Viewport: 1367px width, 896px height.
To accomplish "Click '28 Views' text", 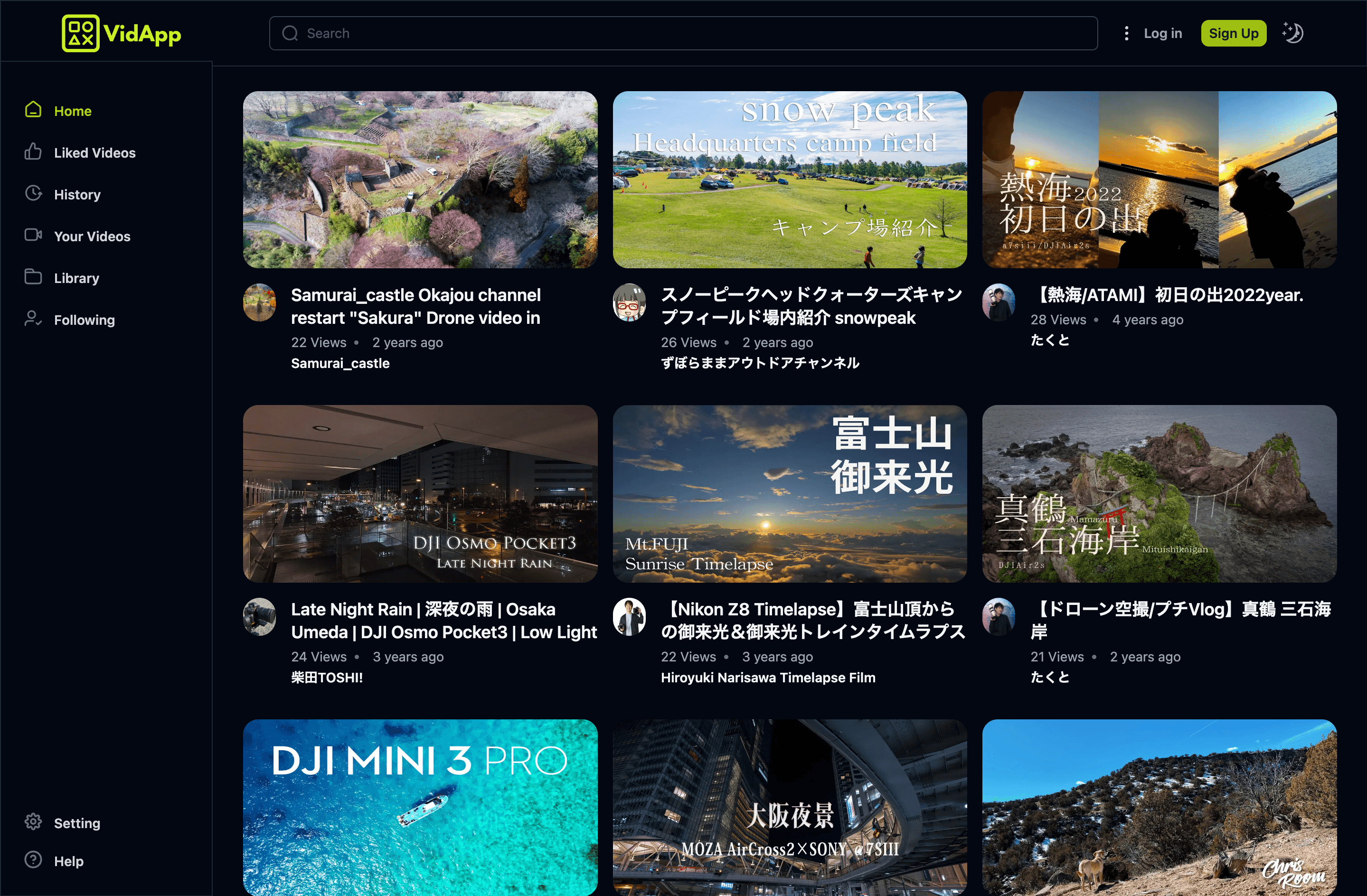I will (1058, 320).
